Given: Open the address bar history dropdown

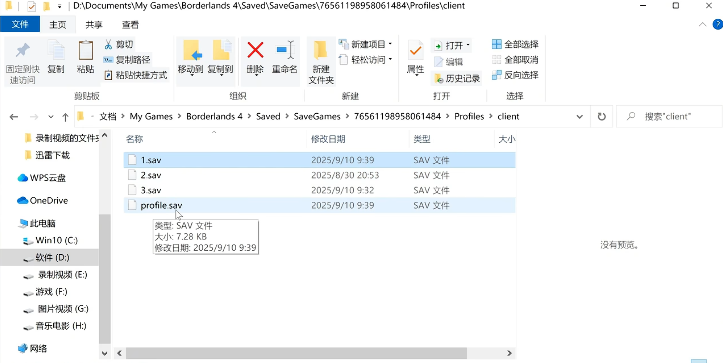Looking at the screenshot, I should point(580,117).
